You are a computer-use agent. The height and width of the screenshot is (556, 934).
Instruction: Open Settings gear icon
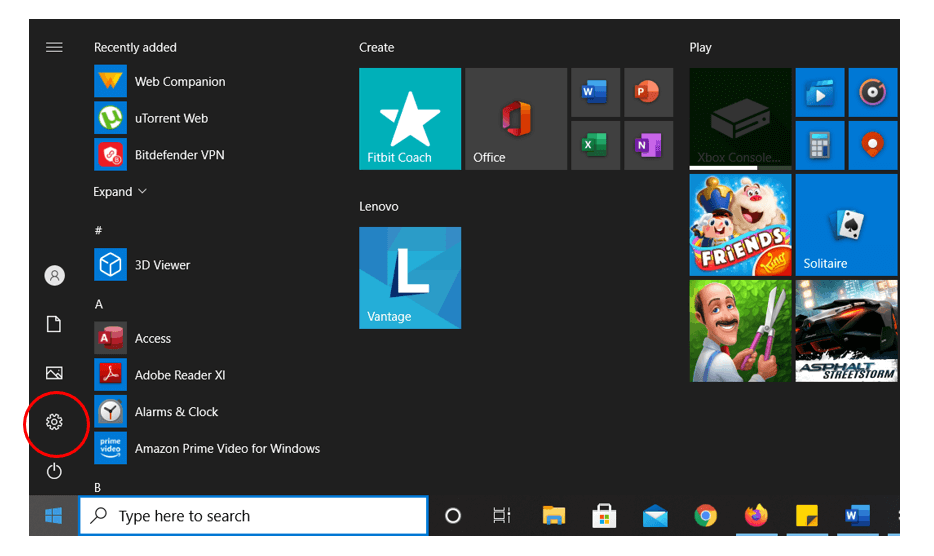click(x=54, y=422)
